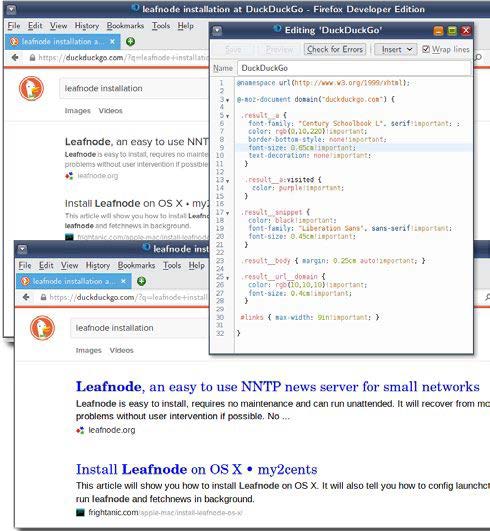Click the back arrow in bottom Firefox window

click(x=26, y=297)
